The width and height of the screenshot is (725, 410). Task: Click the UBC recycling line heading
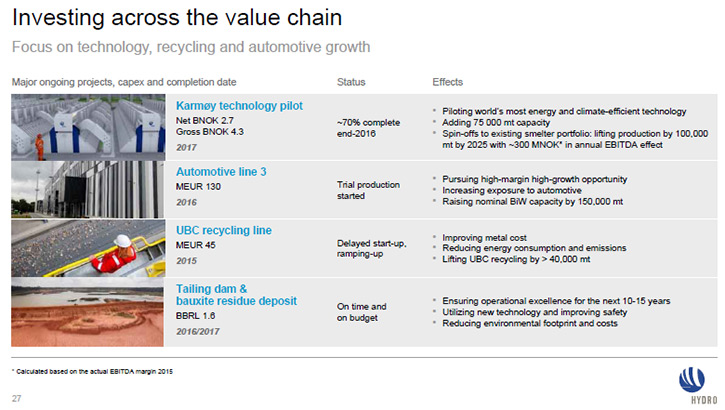point(224,230)
